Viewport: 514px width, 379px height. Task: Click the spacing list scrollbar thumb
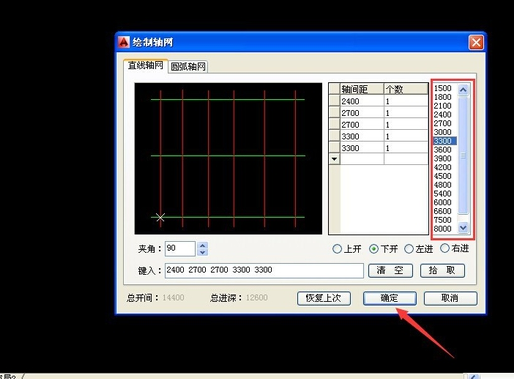(463, 156)
